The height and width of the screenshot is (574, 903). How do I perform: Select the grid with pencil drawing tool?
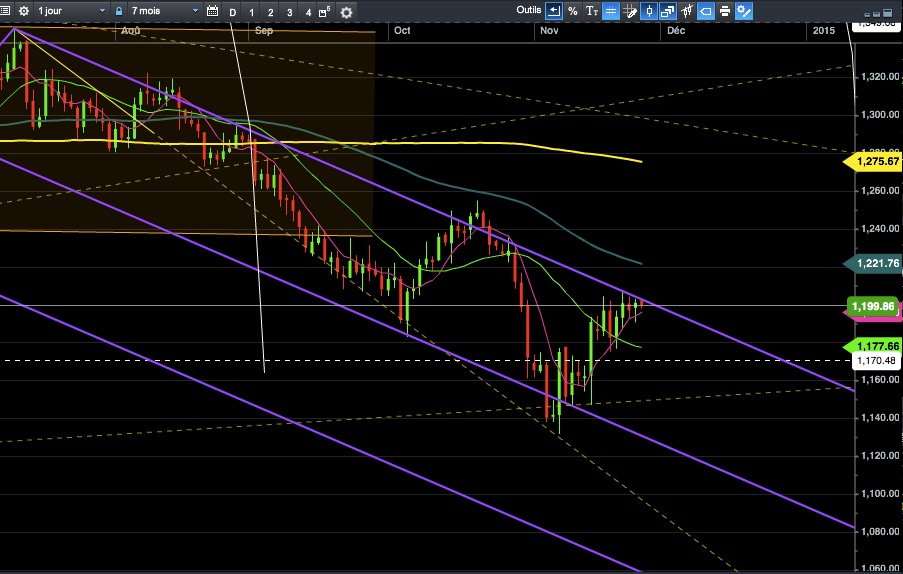tap(630, 11)
